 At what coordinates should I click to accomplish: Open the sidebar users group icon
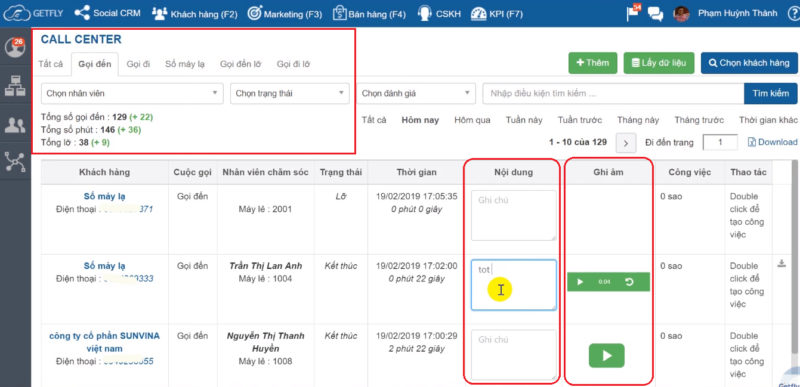(x=15, y=125)
